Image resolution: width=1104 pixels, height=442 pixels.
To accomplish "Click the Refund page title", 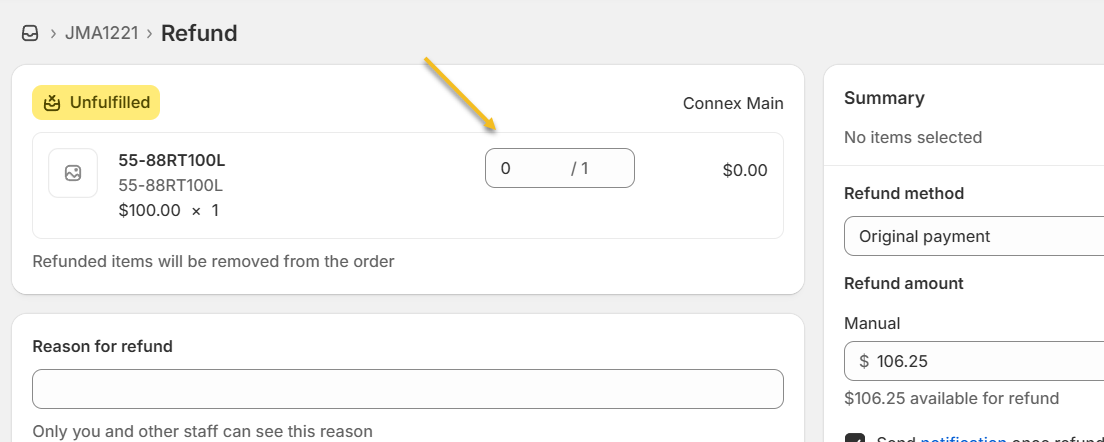I will pyautogui.click(x=199, y=33).
